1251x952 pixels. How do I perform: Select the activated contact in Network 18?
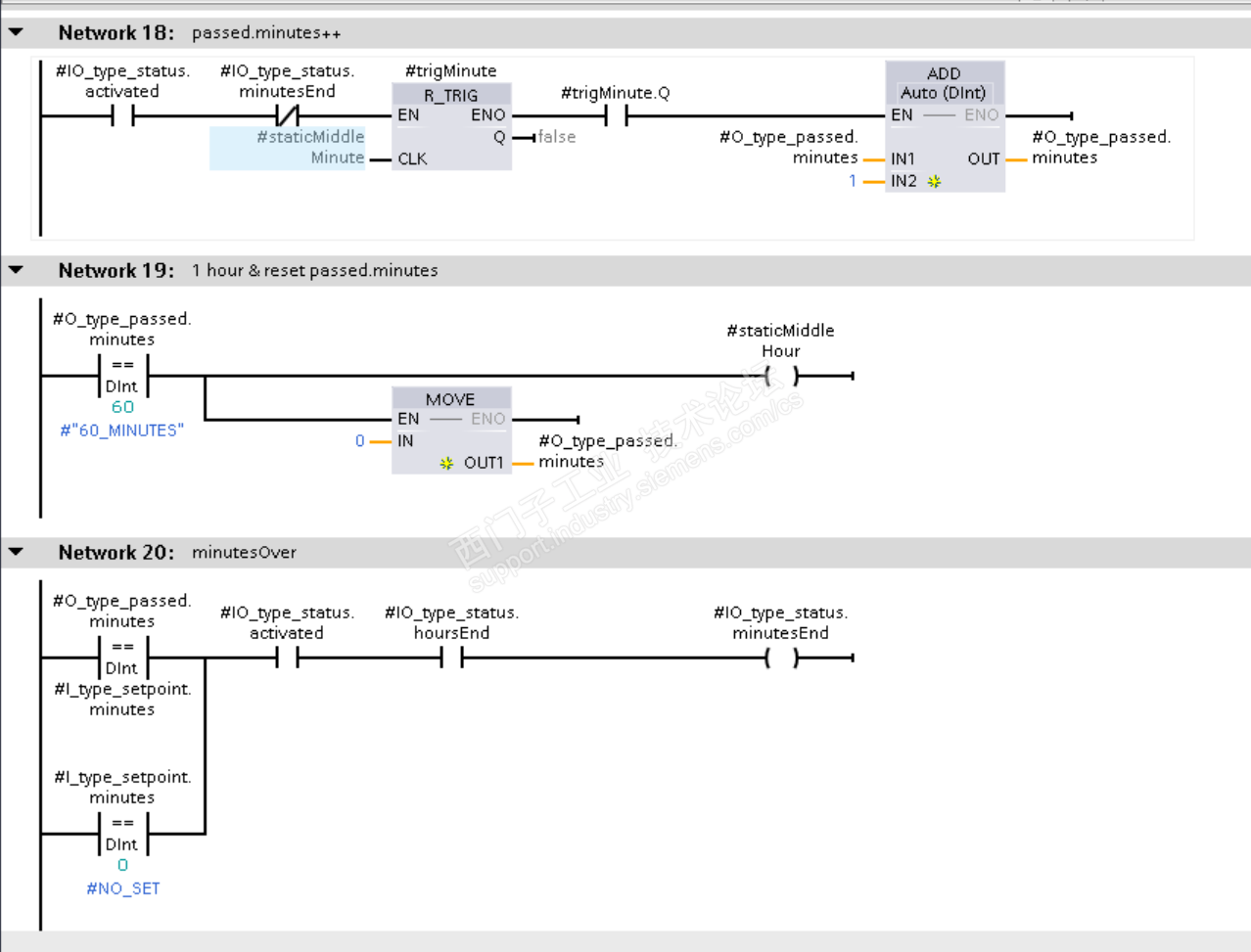122,116
